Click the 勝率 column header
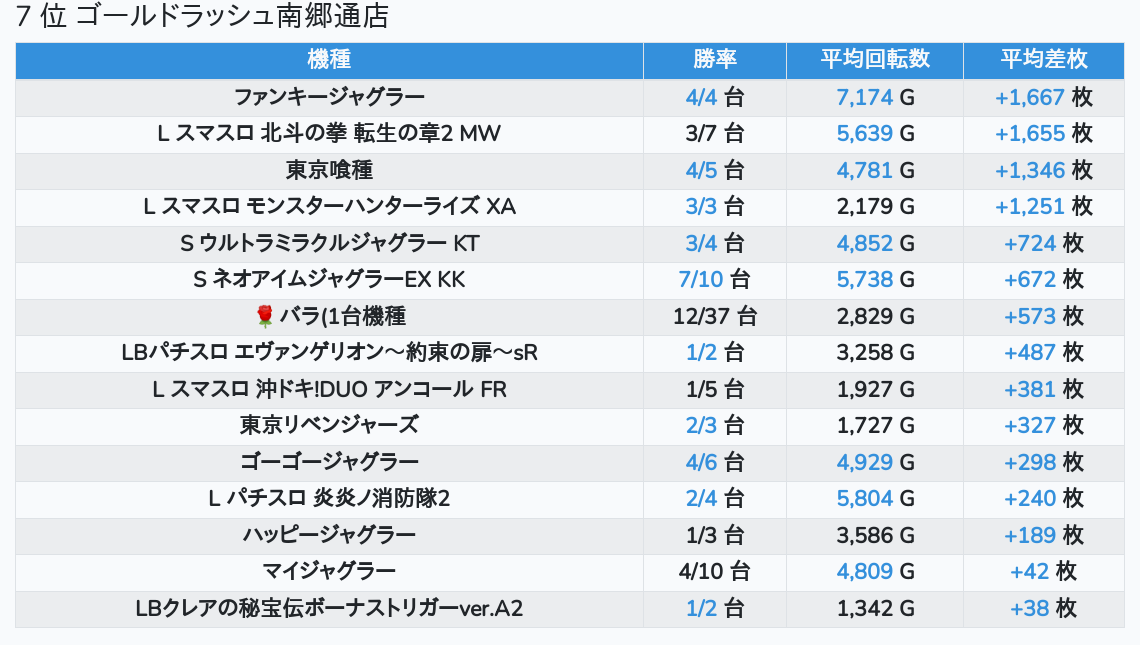This screenshot has height=645, width=1140. 715,60
